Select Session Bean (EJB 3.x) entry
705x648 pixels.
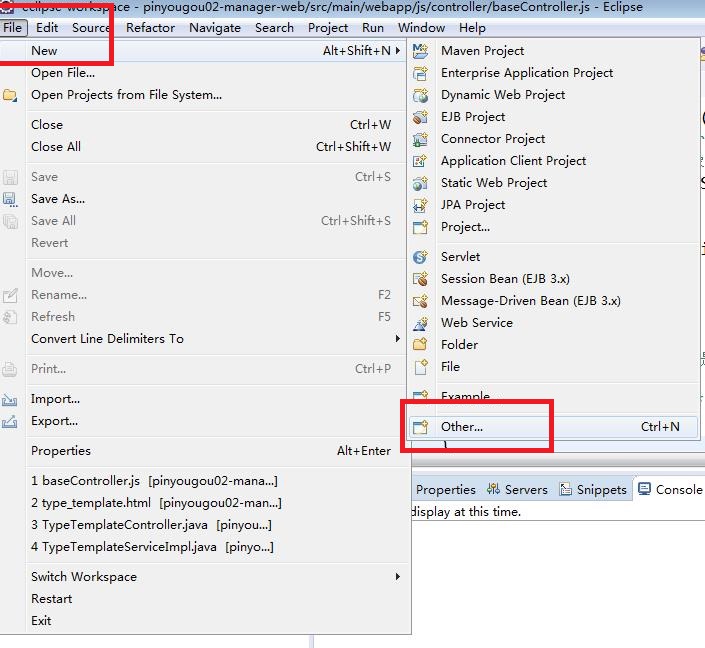point(553,279)
